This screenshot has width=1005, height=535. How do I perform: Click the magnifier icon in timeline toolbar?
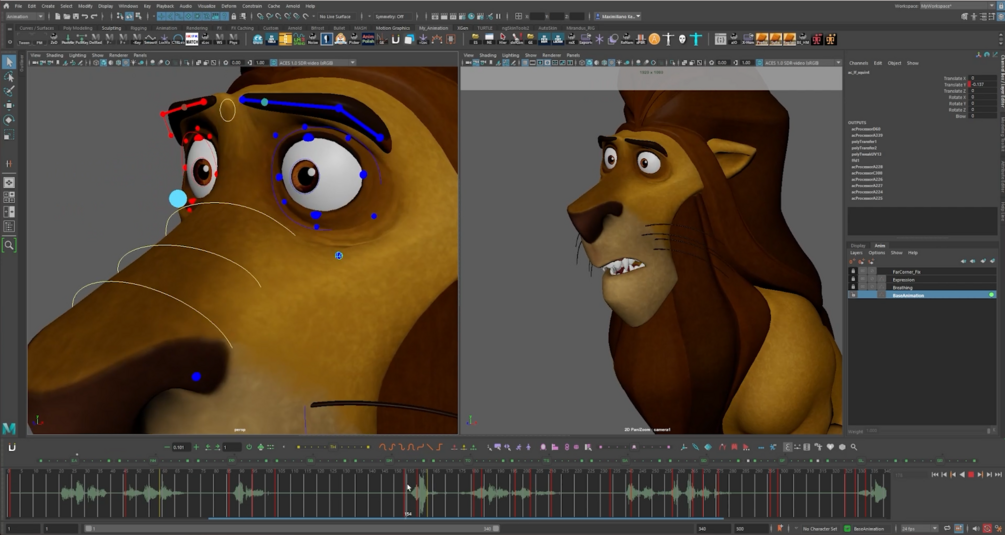pyautogui.click(x=854, y=447)
